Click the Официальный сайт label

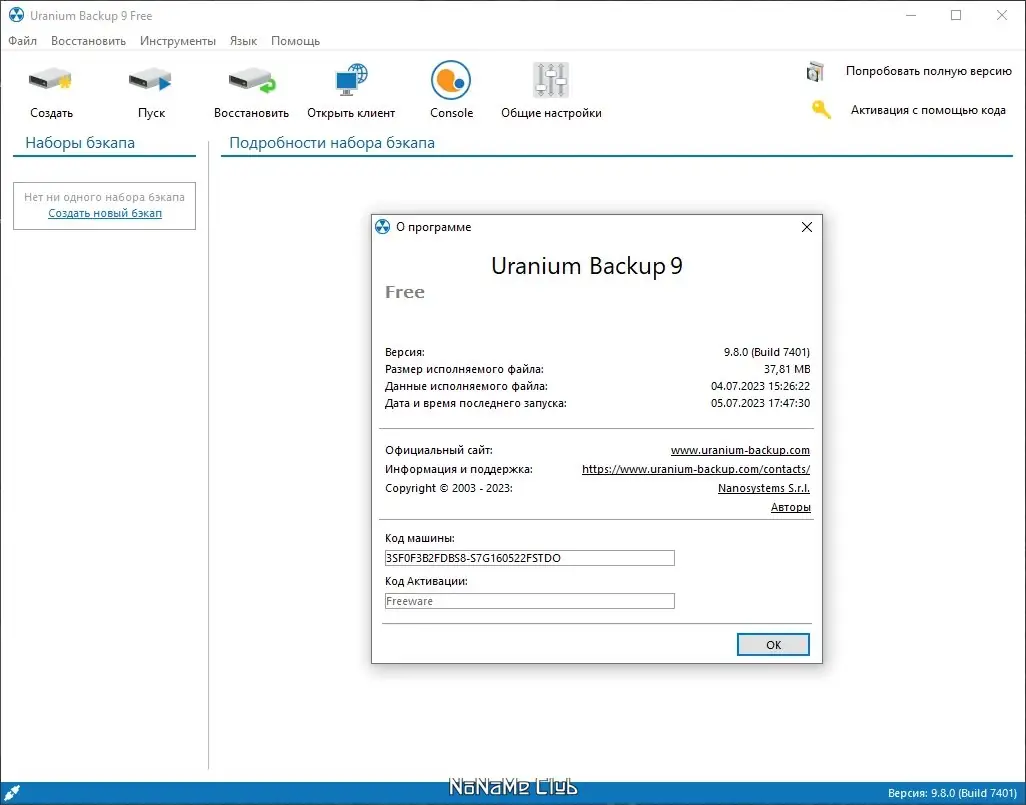pyautogui.click(x=438, y=450)
